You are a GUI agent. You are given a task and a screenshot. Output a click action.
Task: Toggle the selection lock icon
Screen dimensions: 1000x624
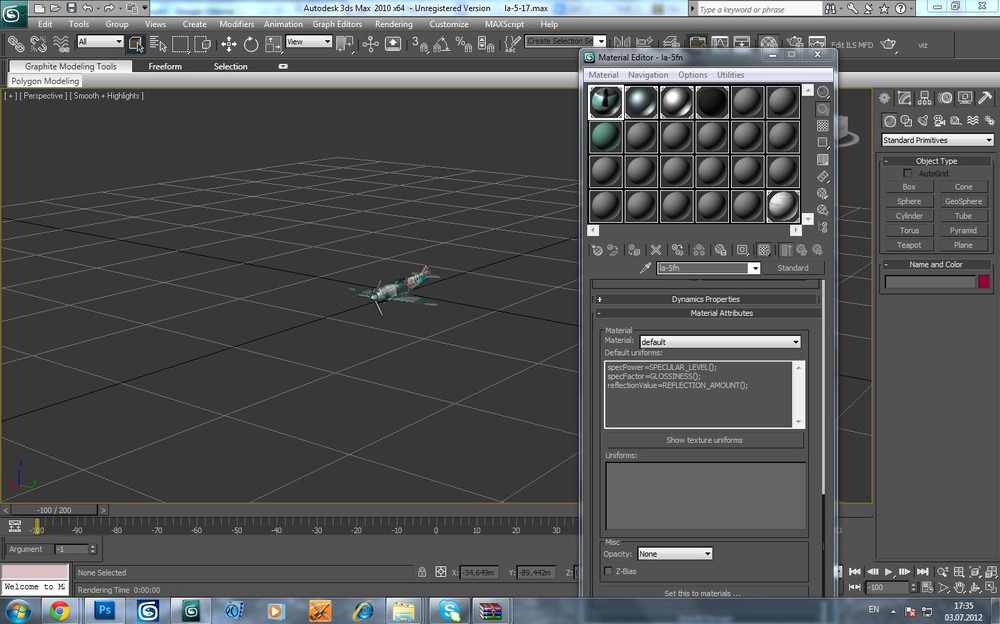click(x=422, y=572)
